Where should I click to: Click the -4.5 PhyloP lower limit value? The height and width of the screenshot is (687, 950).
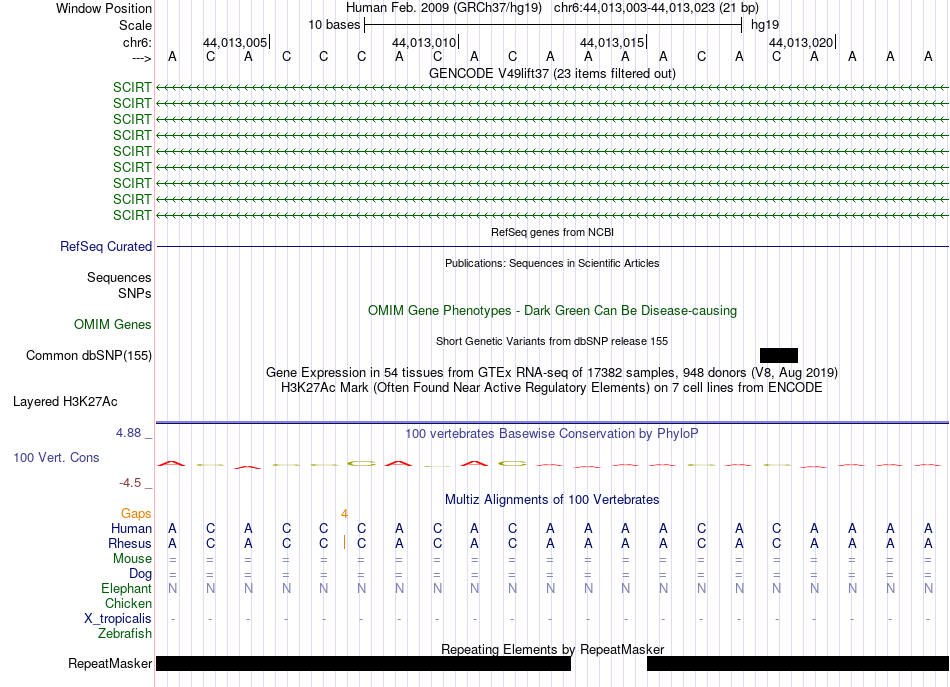130,482
